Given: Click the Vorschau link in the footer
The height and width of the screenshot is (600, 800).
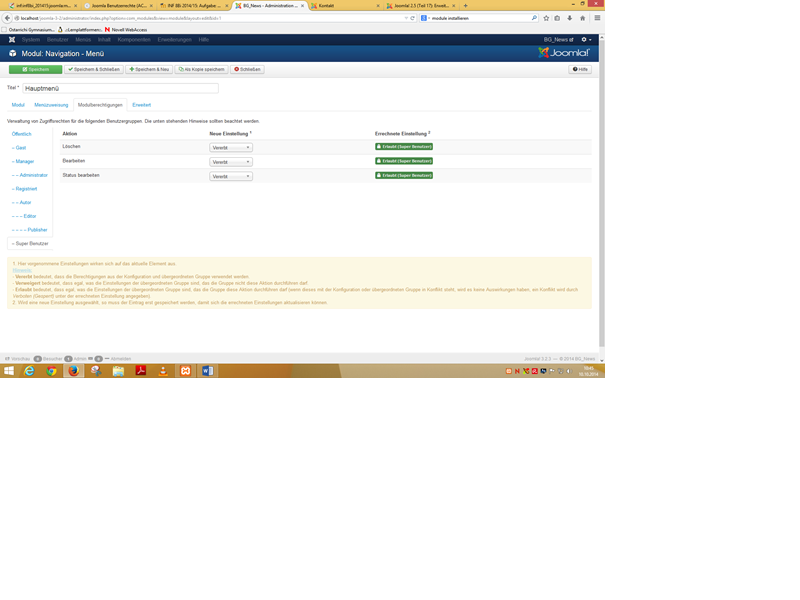Looking at the screenshot, I should click(17, 359).
